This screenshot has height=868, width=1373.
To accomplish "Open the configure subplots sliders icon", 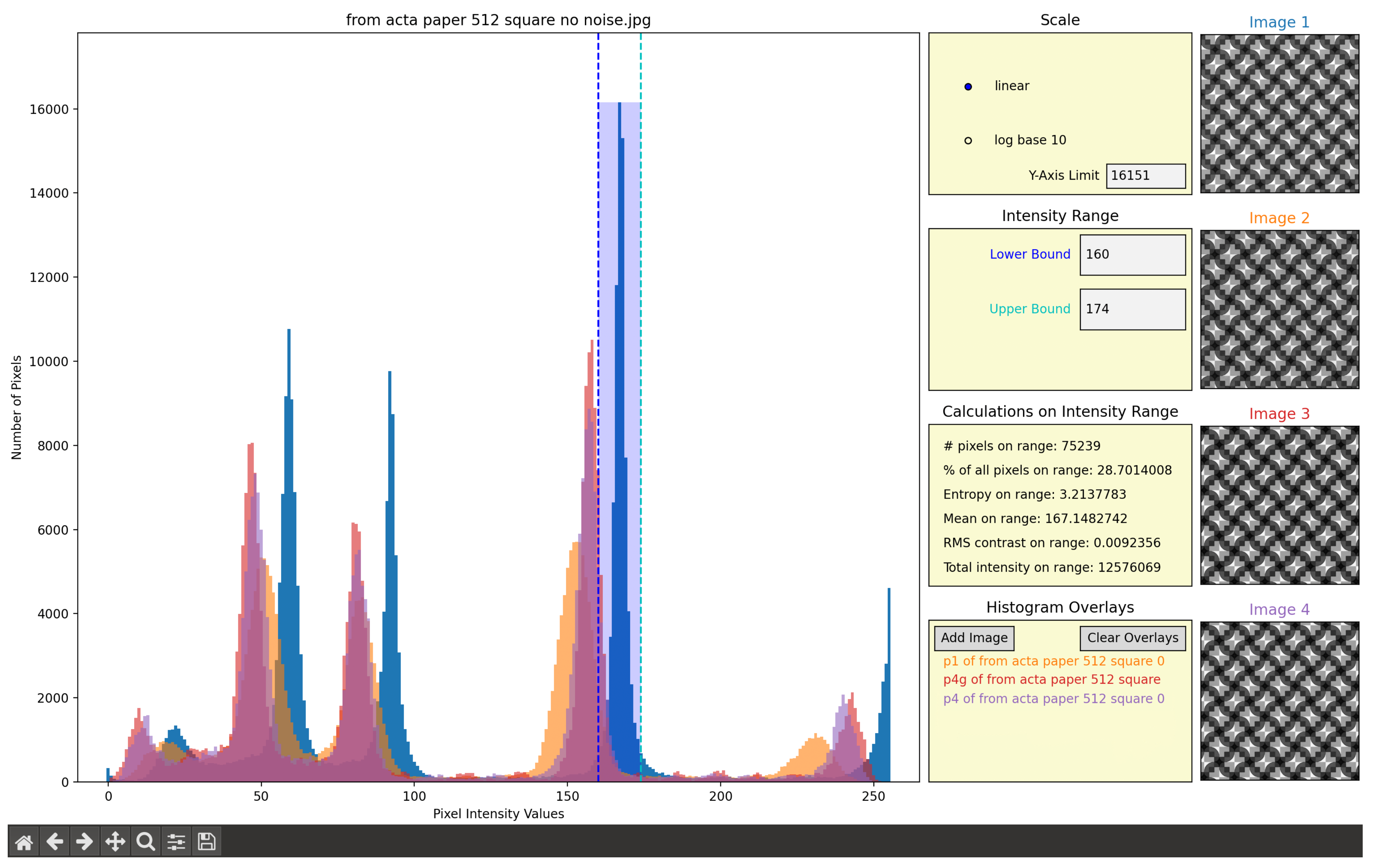I will pos(176,841).
